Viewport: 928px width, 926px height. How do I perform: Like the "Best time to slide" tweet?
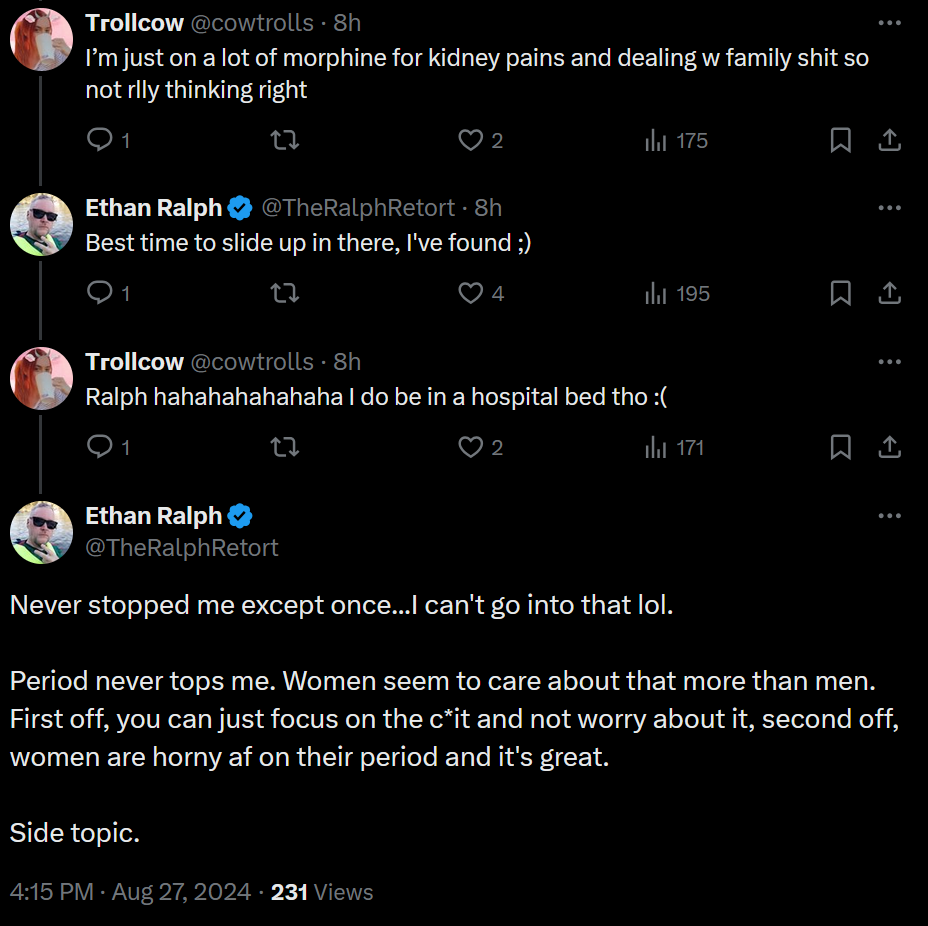(481, 293)
